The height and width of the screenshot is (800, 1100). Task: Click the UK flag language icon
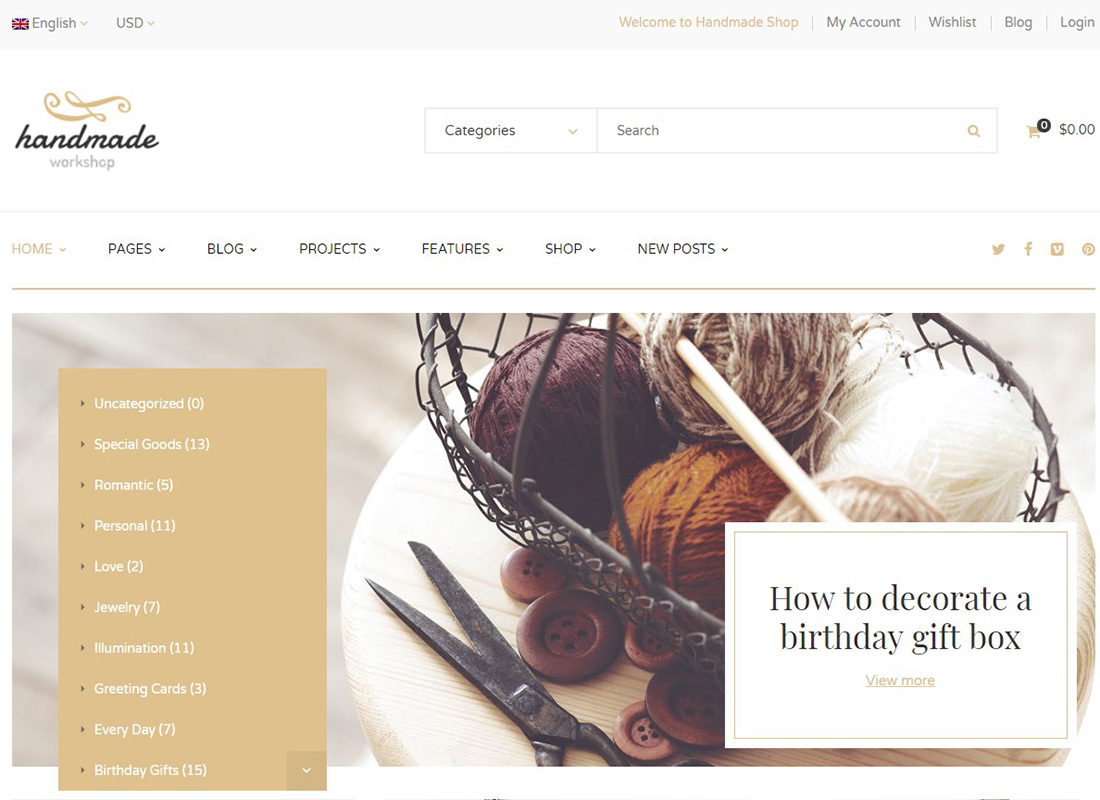(20, 23)
